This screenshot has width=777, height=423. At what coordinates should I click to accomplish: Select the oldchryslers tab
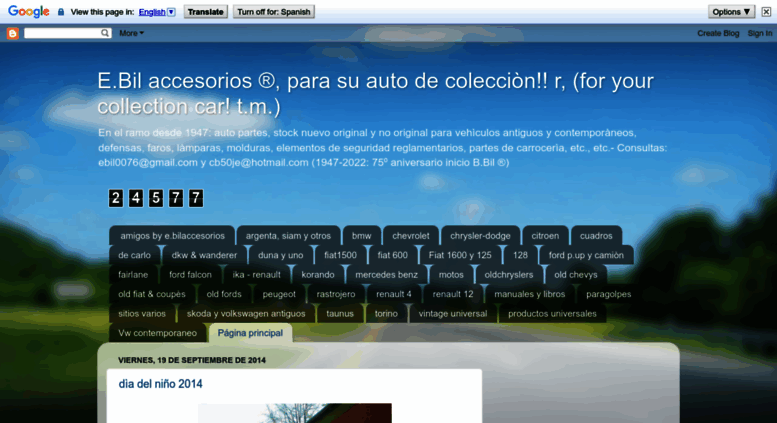[509, 274]
